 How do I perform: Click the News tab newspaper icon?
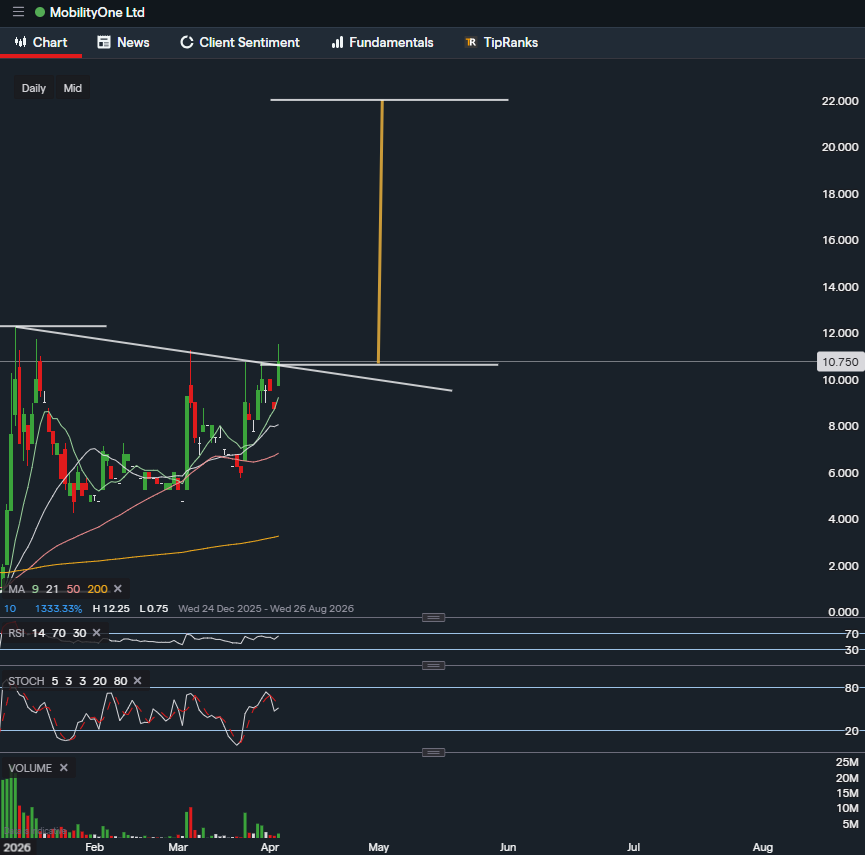coord(104,42)
